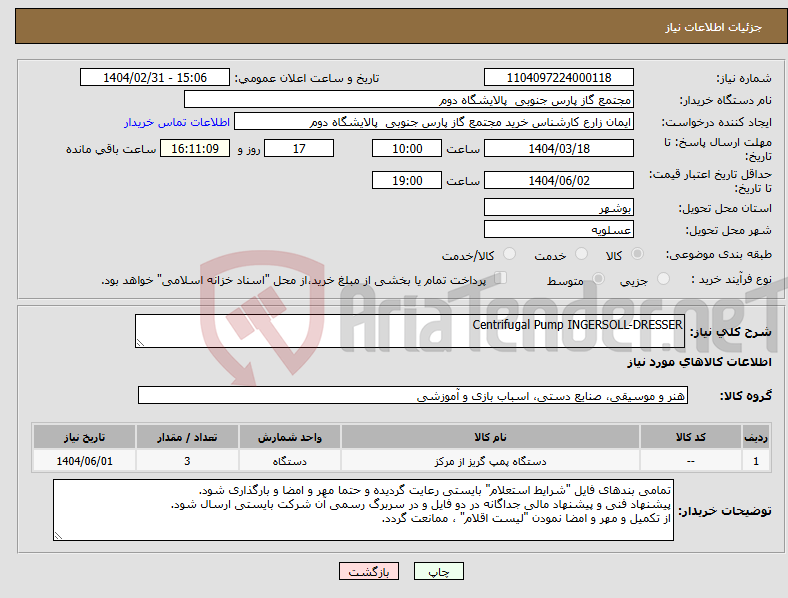The height and width of the screenshot is (598, 788).
Task: Click the remaining days field 17
Action: click(x=299, y=149)
